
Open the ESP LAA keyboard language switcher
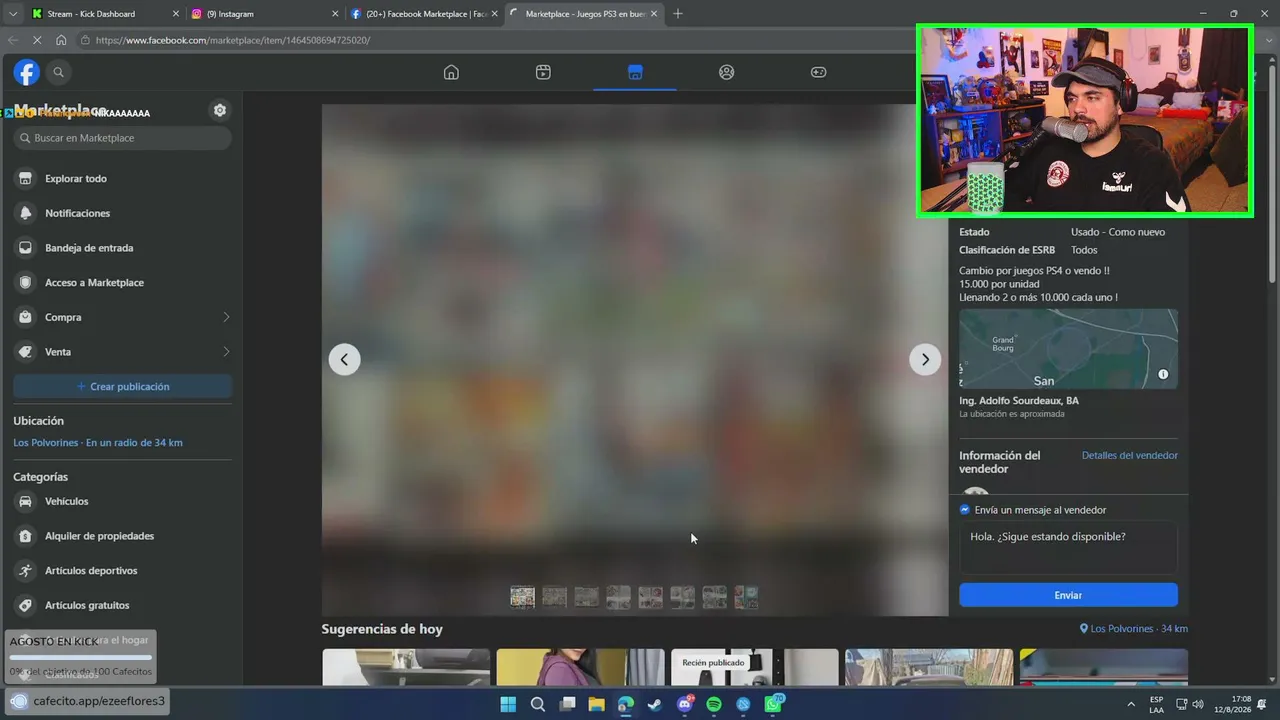pyautogui.click(x=1157, y=704)
